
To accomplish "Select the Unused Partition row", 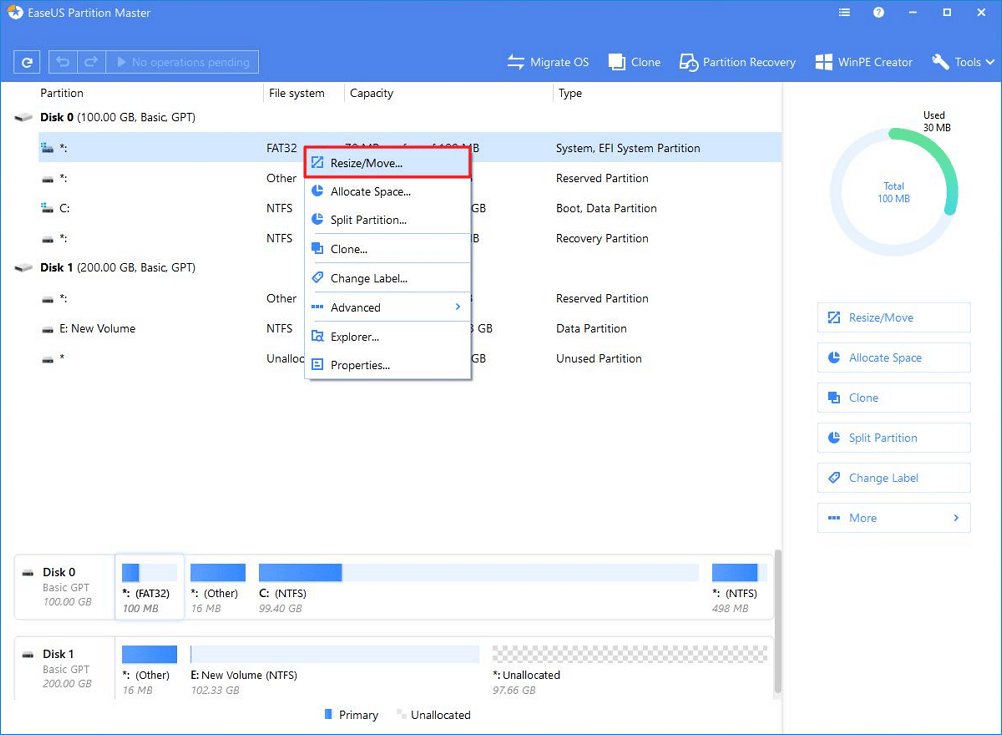I will [409, 358].
